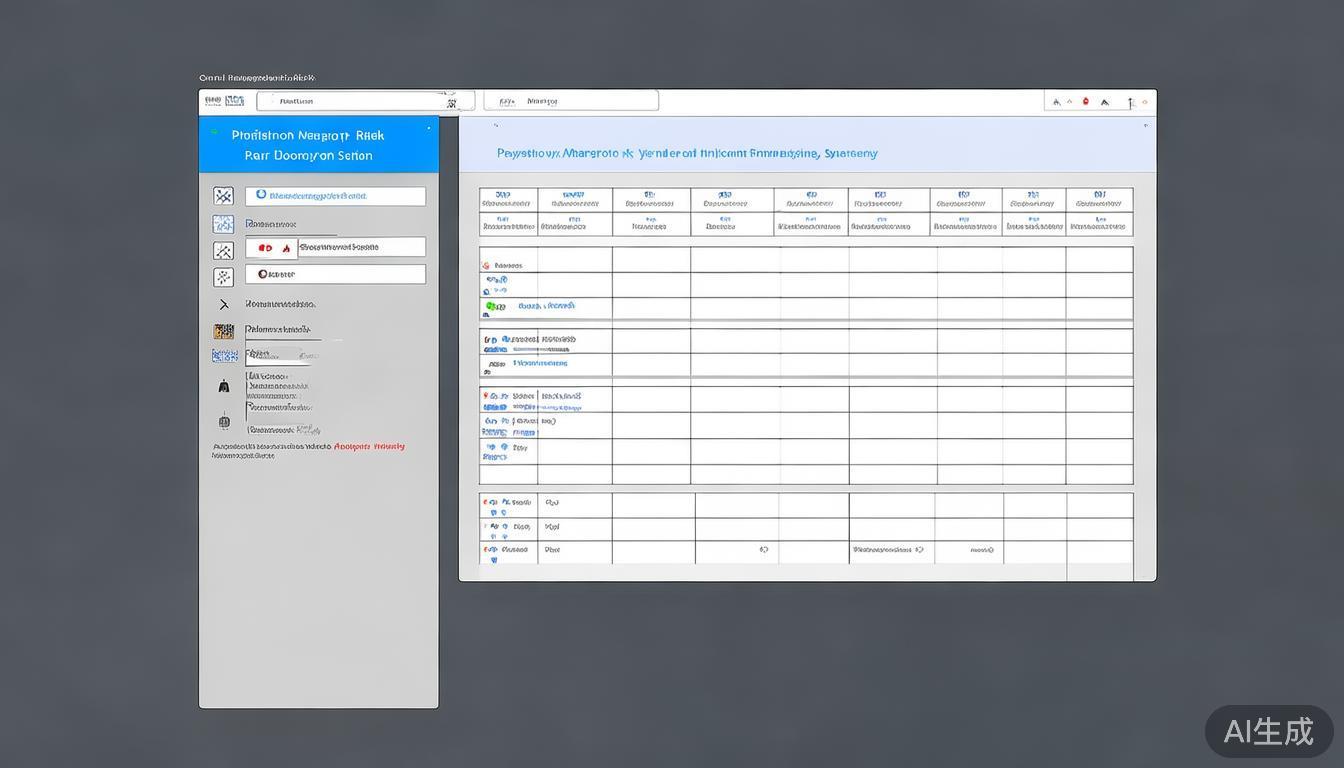Click the blue page title above the table
This screenshot has width=1344, height=768.
pyautogui.click(x=687, y=154)
